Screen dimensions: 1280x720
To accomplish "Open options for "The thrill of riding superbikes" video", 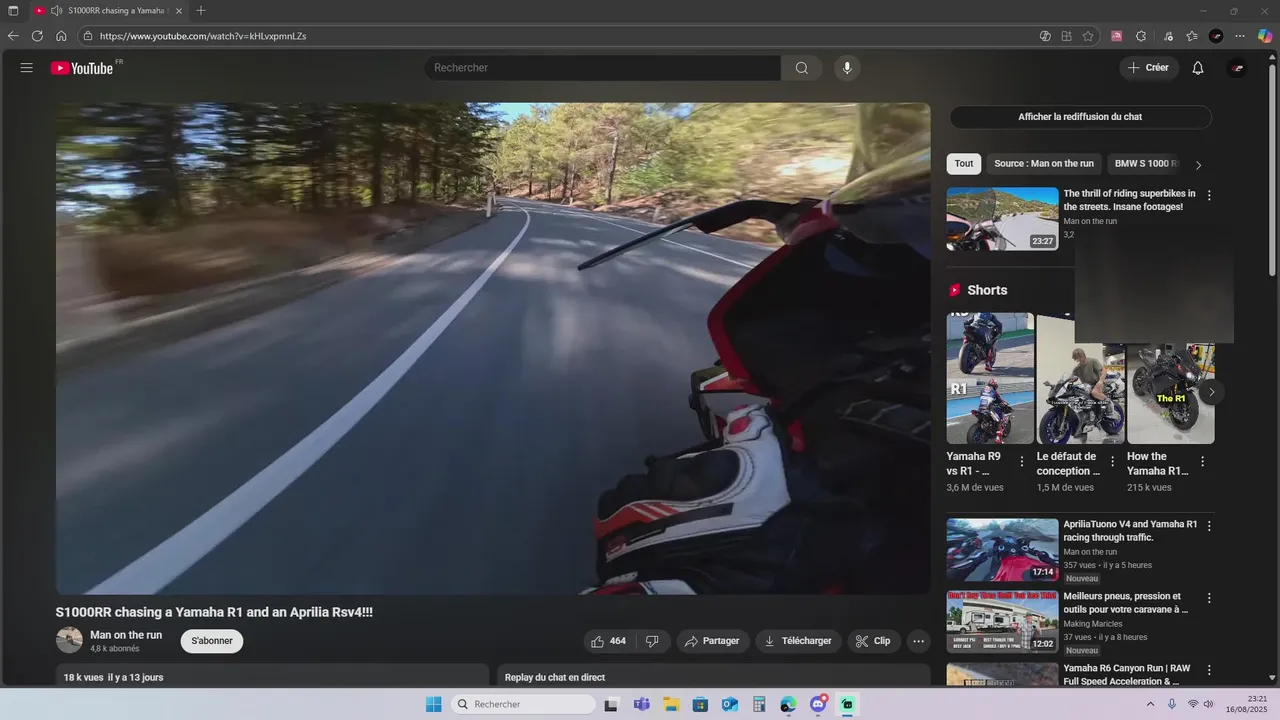I will tap(1209, 196).
